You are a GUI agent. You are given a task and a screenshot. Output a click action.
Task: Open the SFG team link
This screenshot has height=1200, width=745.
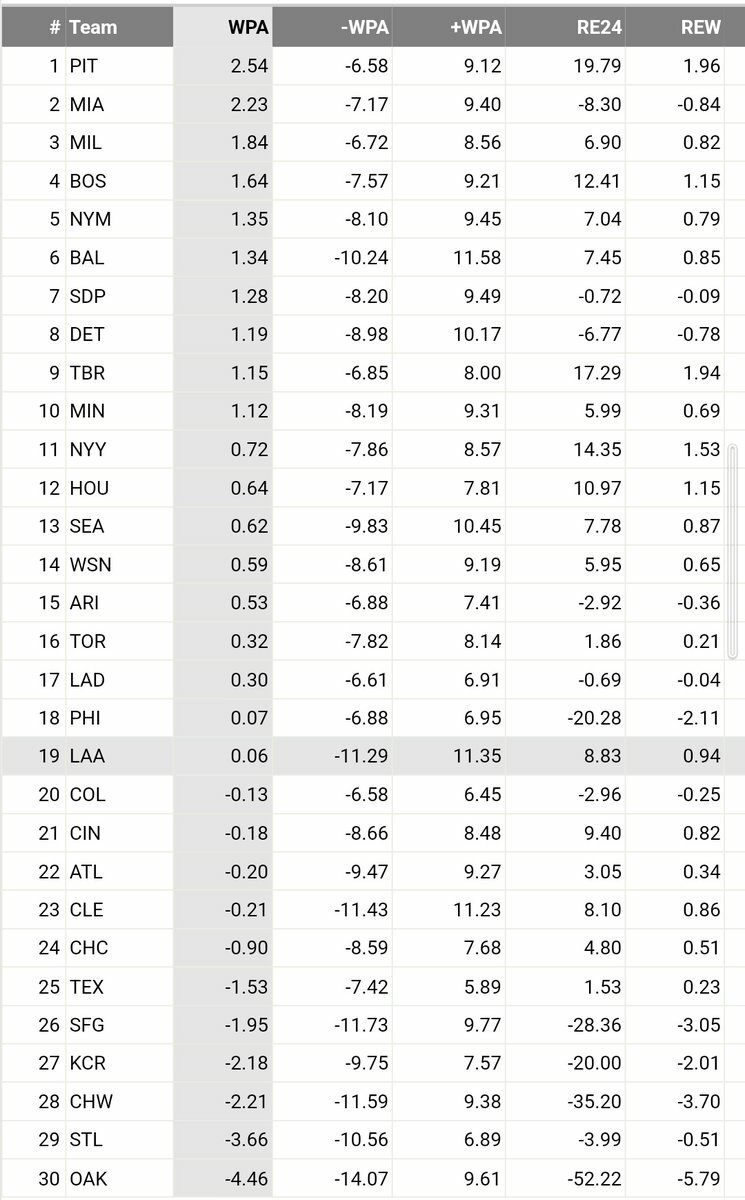pos(87,1025)
